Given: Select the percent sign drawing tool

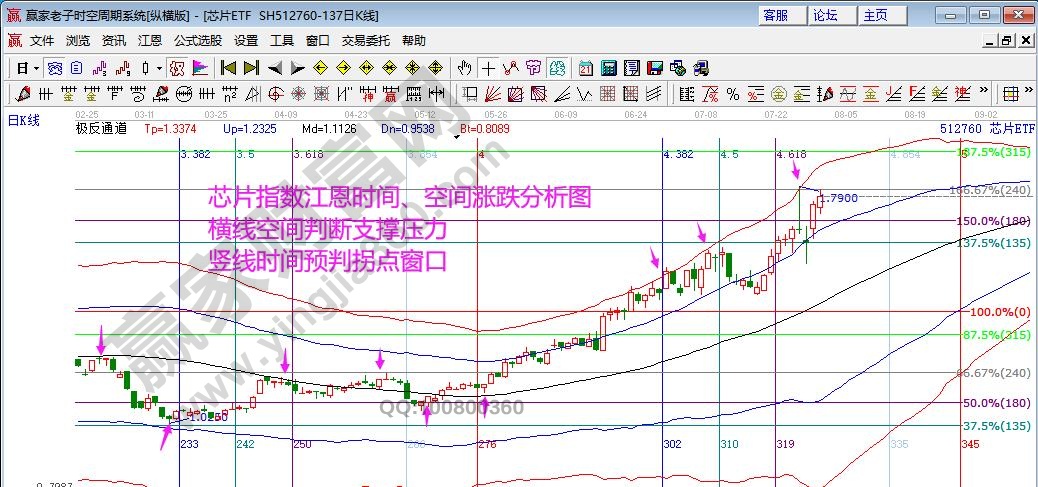Looking at the screenshot, I should pyautogui.click(x=733, y=94).
